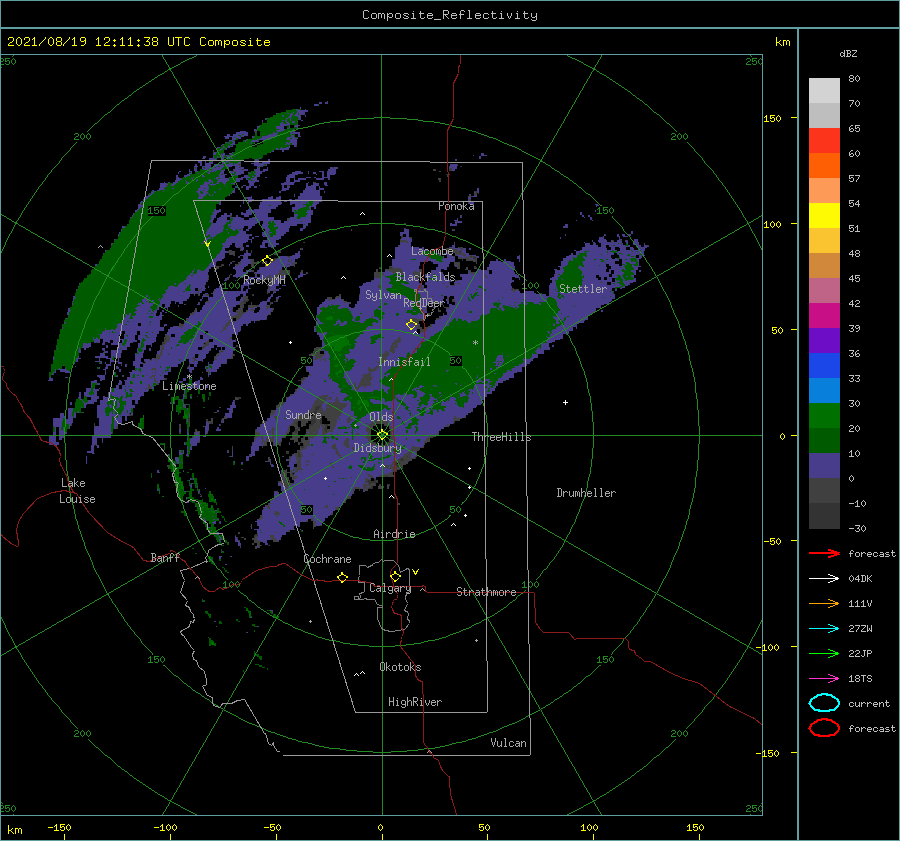Click the white plus marker west of Drumheller

tap(565, 402)
